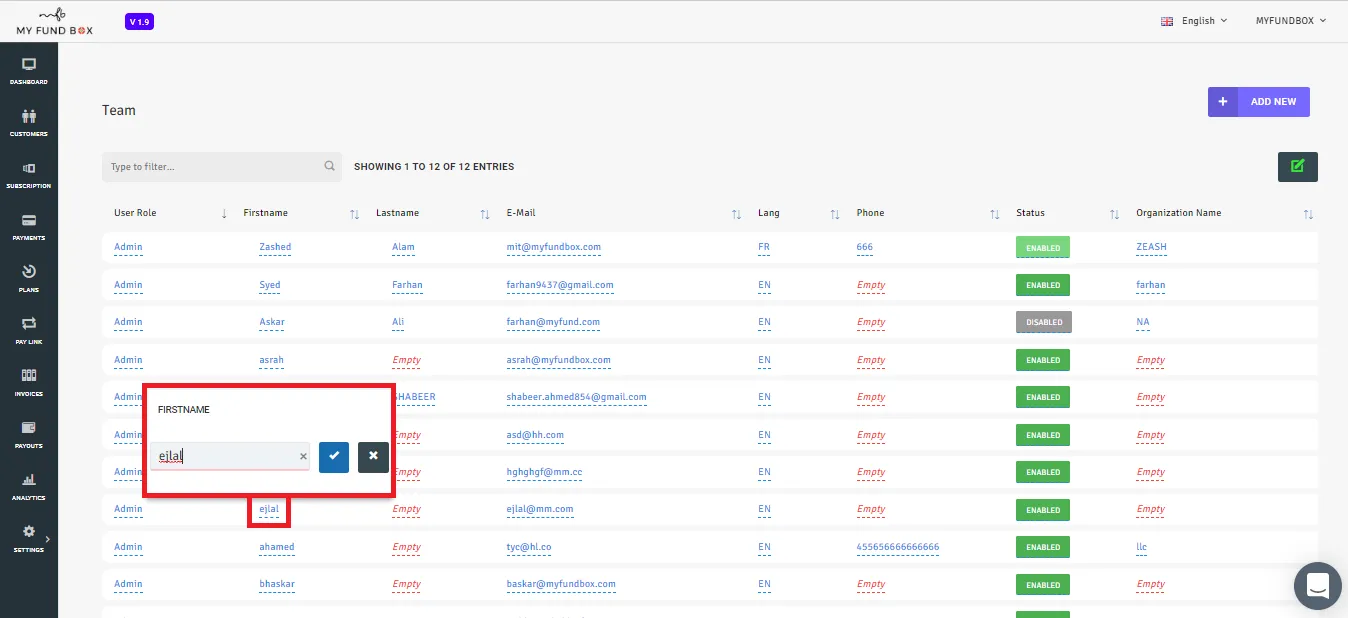
Task: Edit email mit@myfundbox.com
Action: click(x=554, y=247)
